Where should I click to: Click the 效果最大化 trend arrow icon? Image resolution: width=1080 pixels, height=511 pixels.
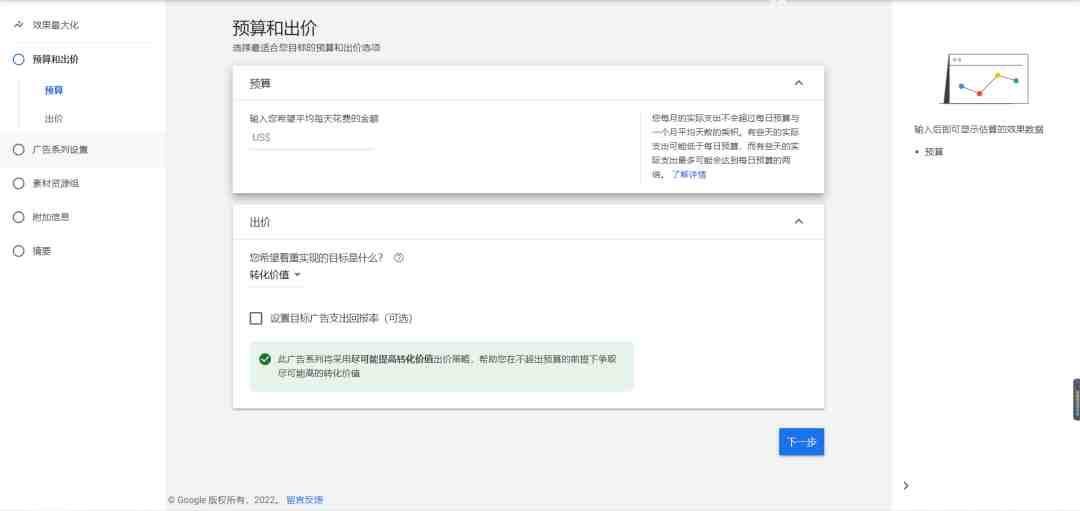(19, 25)
